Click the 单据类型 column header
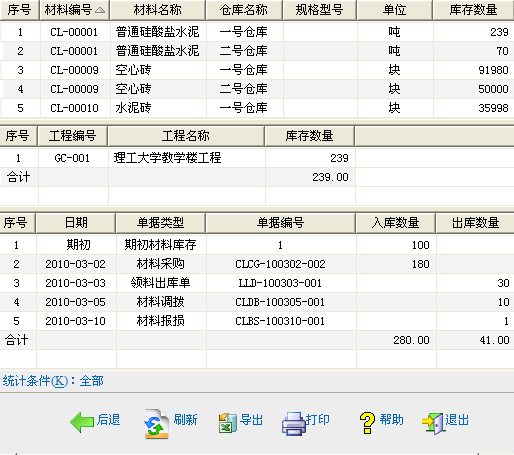 (x=160, y=223)
